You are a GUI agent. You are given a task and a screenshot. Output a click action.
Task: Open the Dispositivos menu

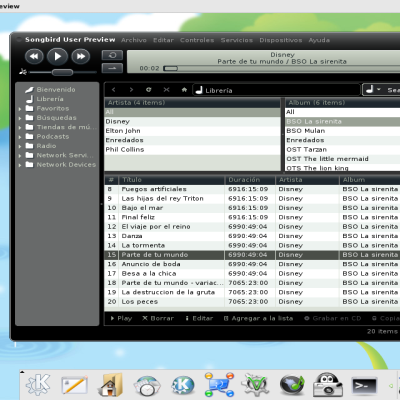pyautogui.click(x=281, y=40)
